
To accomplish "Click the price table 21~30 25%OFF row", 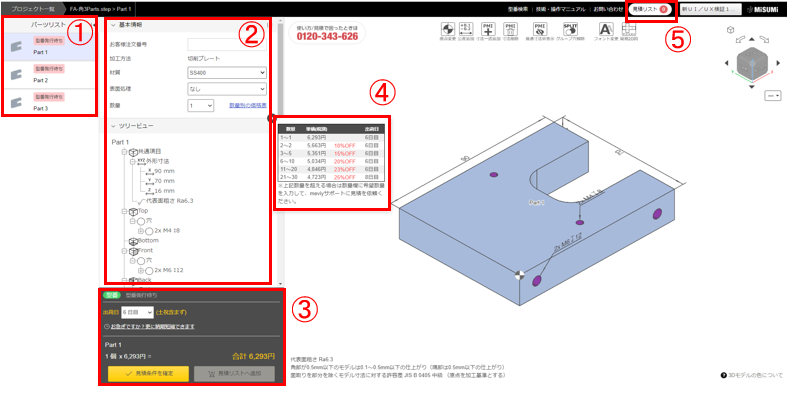I will (x=331, y=177).
